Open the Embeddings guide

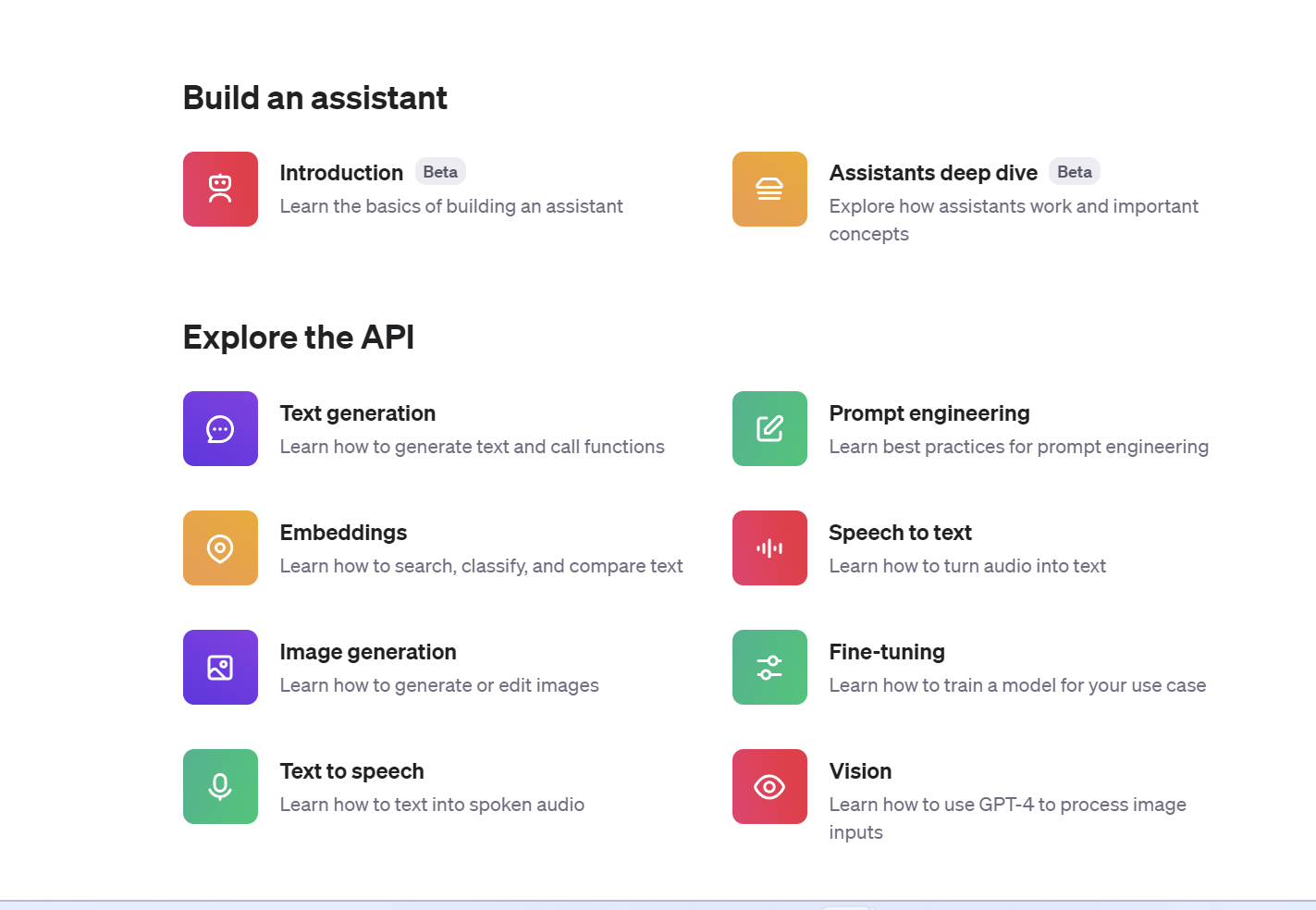(x=343, y=533)
